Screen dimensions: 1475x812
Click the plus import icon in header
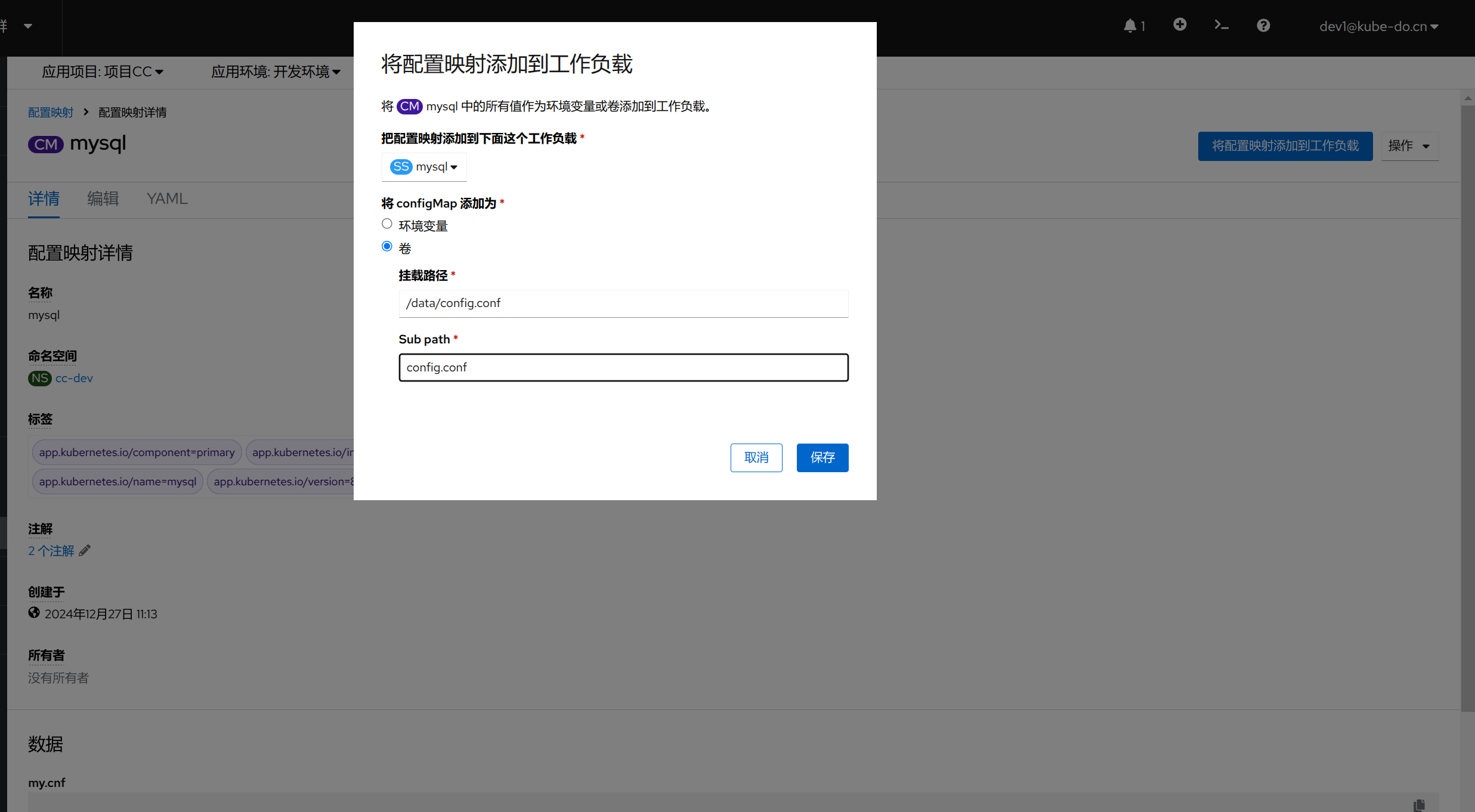coord(1180,24)
